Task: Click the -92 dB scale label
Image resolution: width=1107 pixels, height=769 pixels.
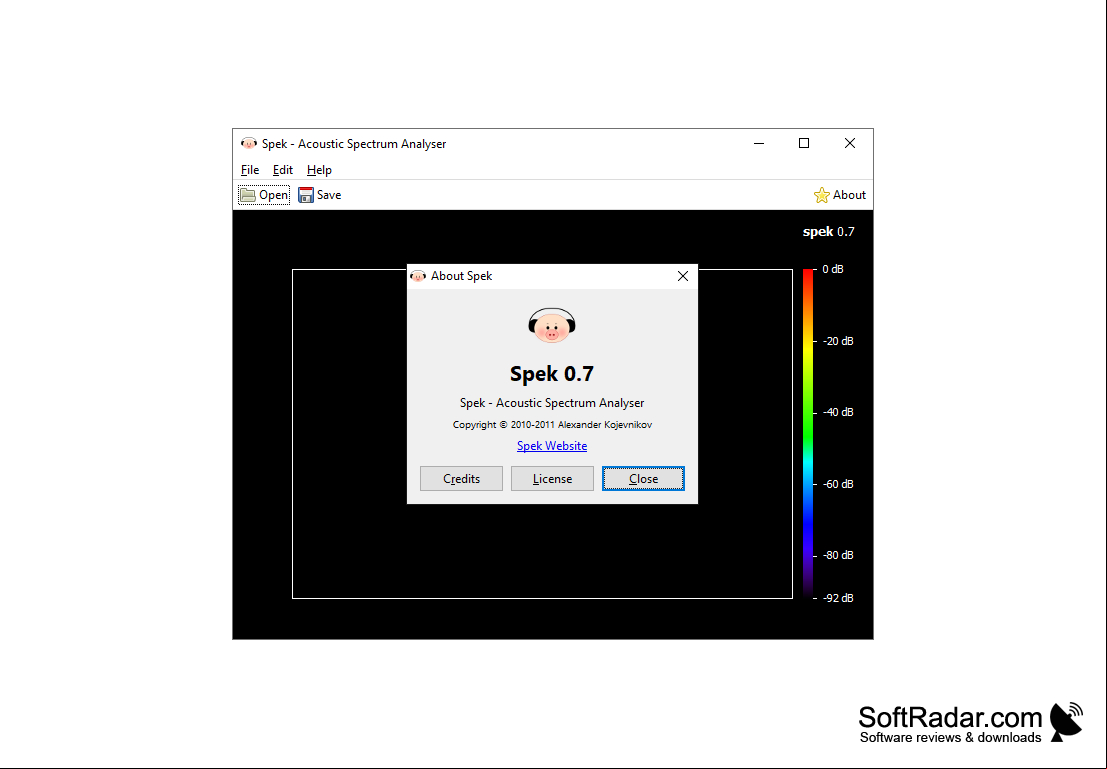Action: (x=838, y=598)
